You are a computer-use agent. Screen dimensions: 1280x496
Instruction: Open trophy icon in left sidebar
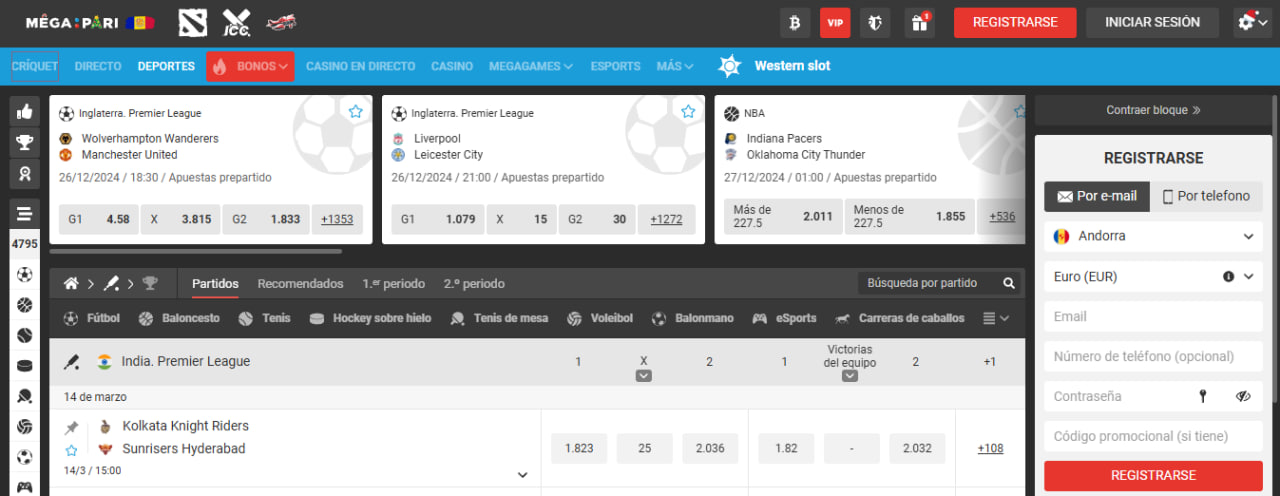point(24,143)
